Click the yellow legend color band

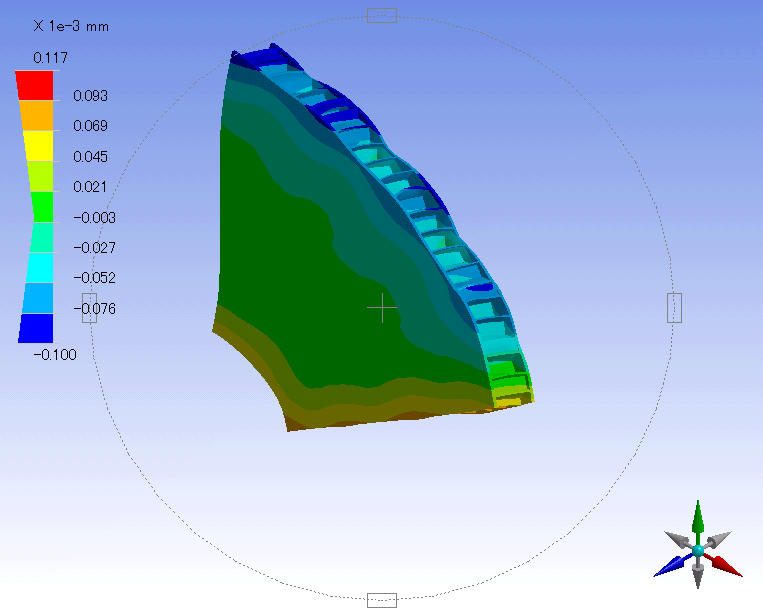coord(38,146)
